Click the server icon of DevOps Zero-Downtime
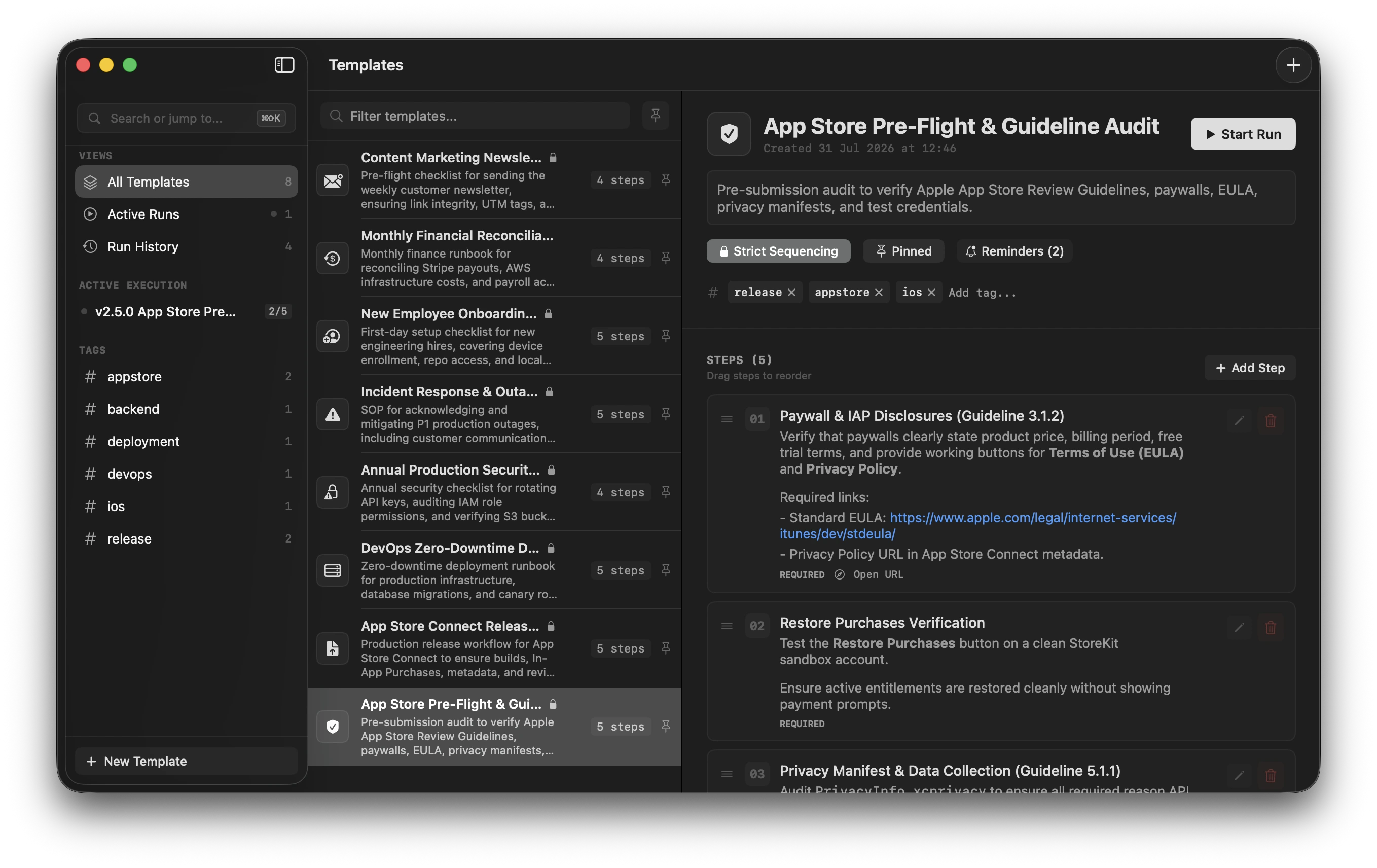Screen dimensions: 1377x868 click(x=333, y=571)
